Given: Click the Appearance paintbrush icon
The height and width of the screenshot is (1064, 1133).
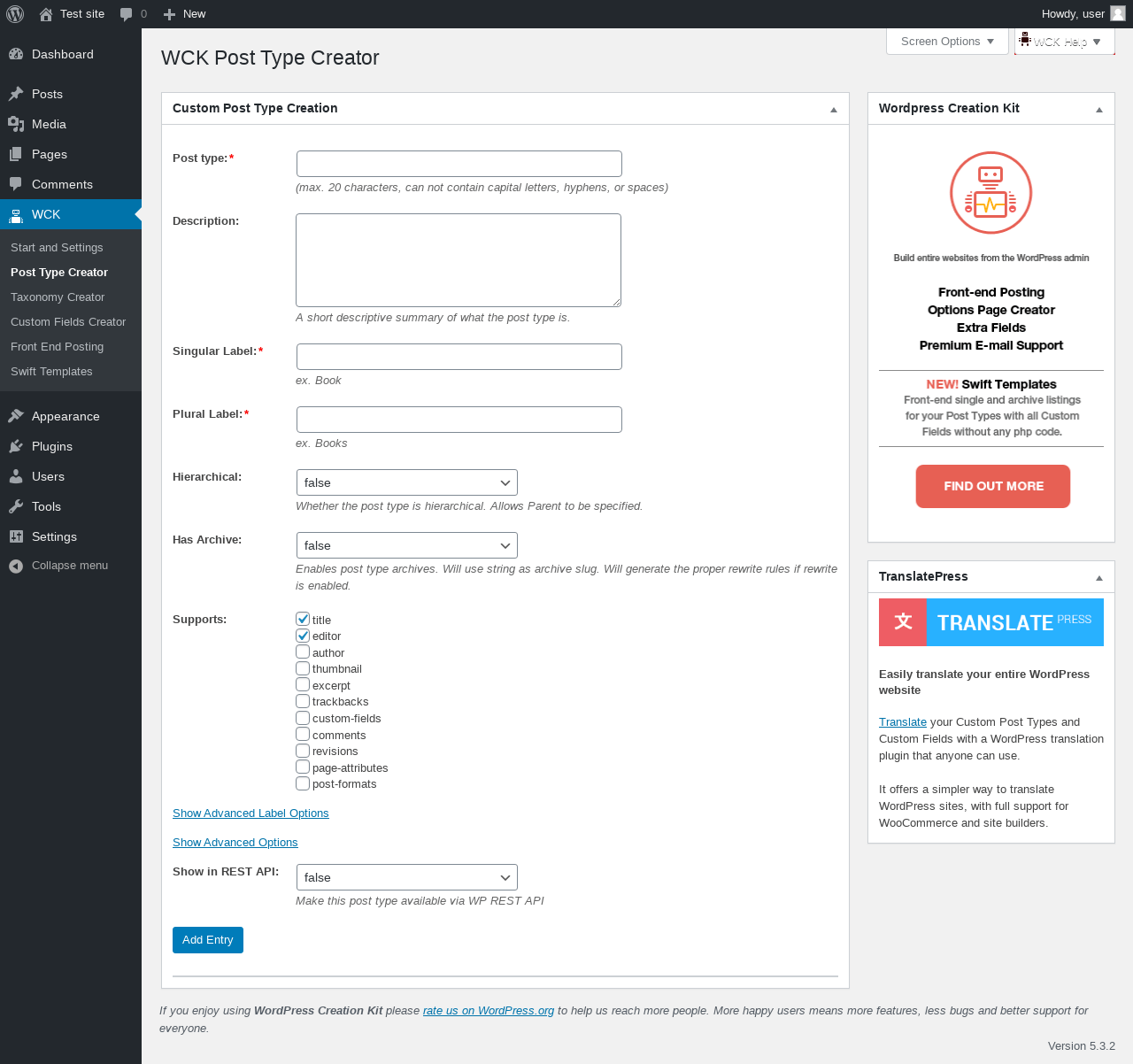Looking at the screenshot, I should pyautogui.click(x=16, y=416).
